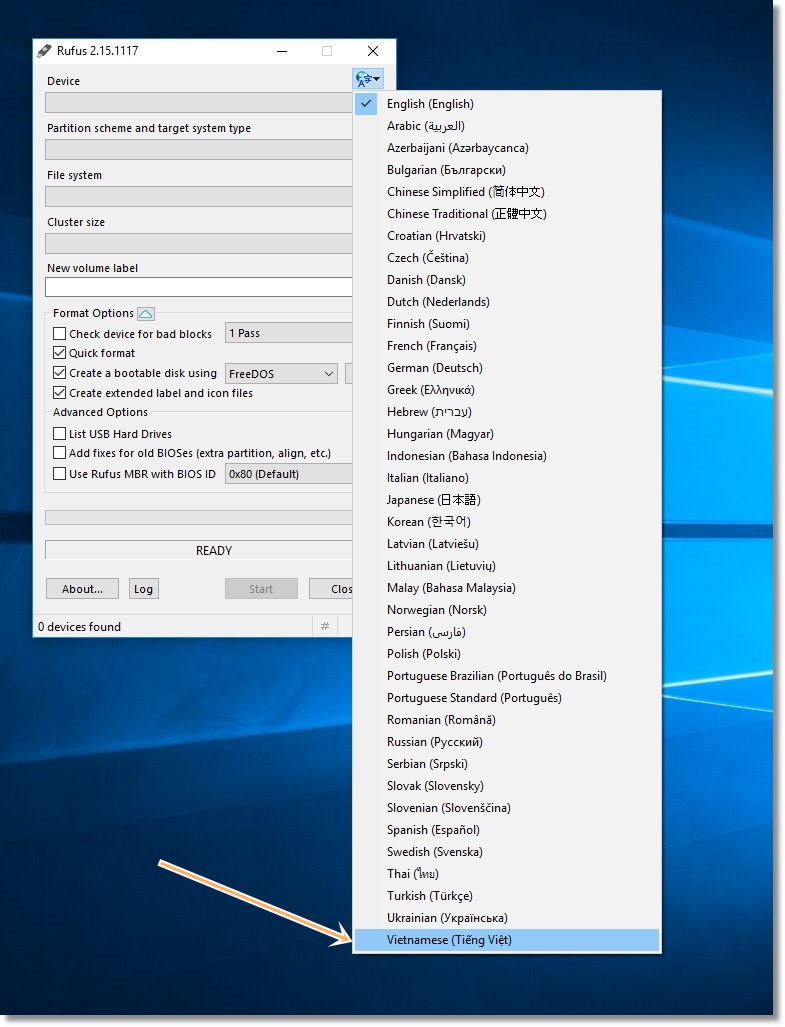Select Vietnamese (Tiếng Việt) language
The width and height of the screenshot is (785, 1027).
click(507, 940)
